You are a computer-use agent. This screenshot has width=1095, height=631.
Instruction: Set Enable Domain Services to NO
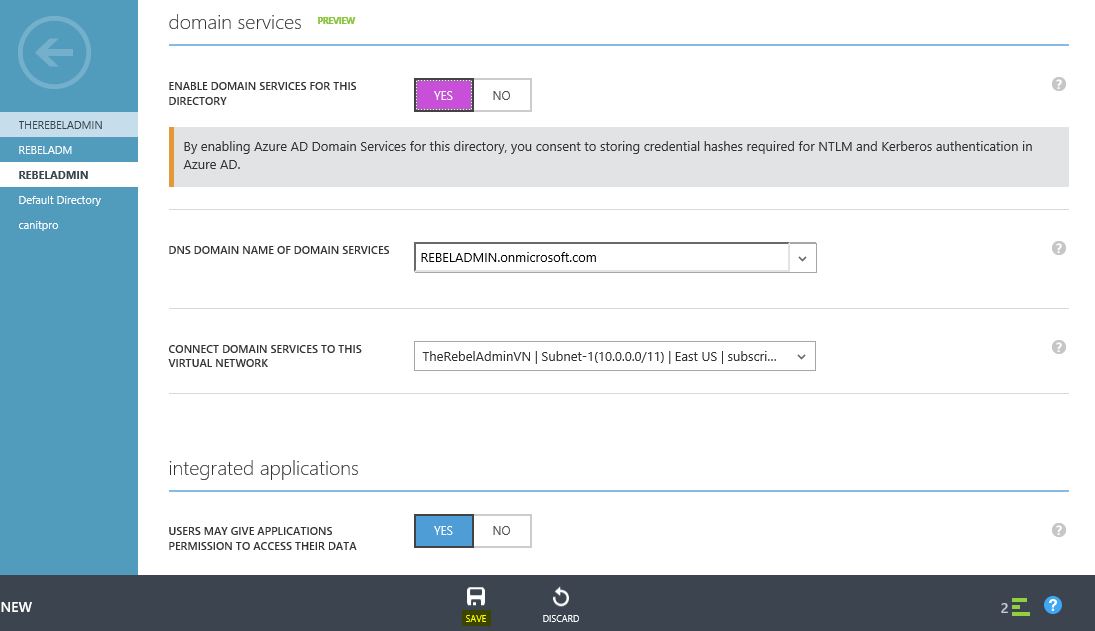(501, 95)
